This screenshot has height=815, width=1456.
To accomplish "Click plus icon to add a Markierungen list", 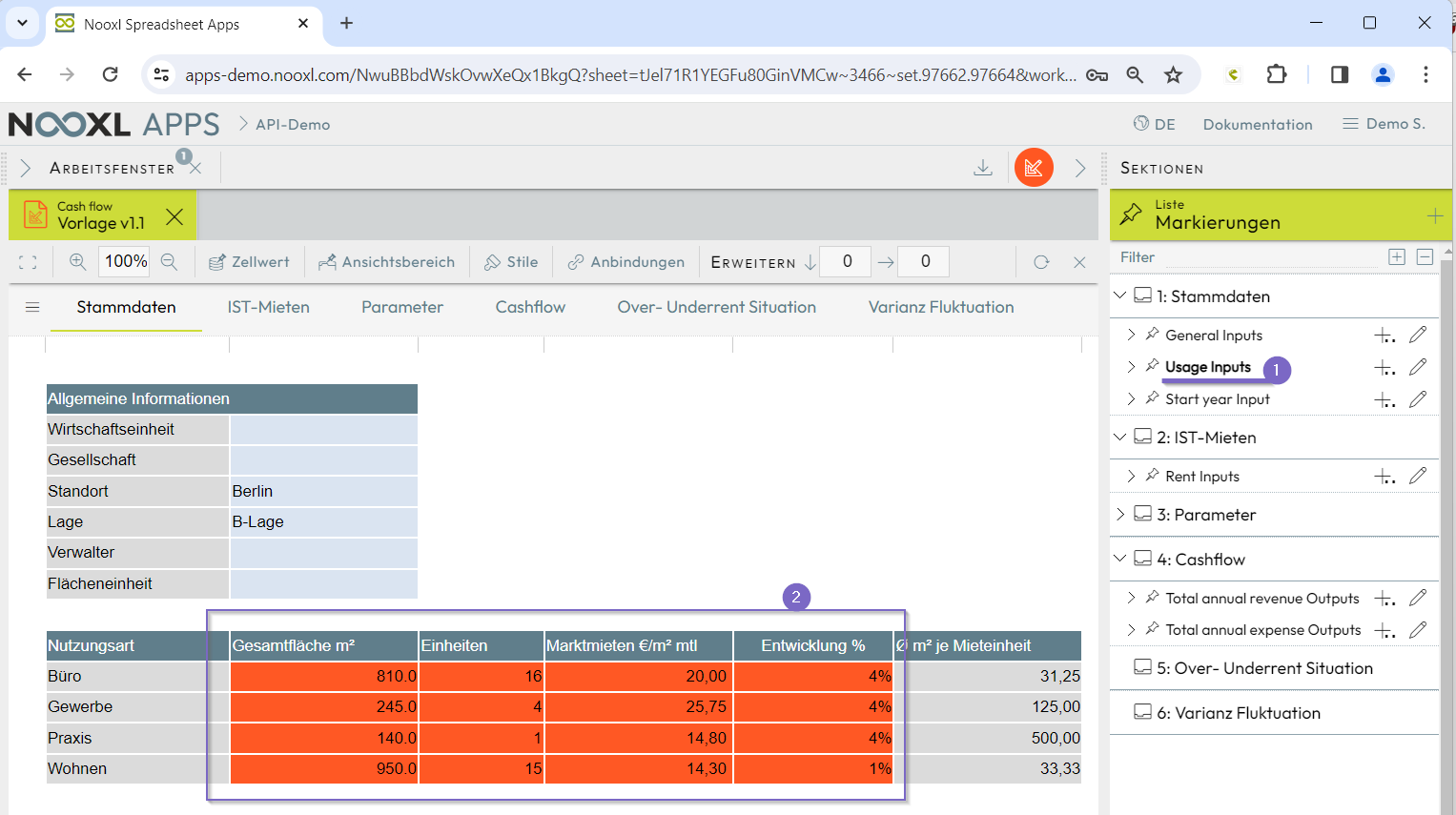I will [x=1435, y=215].
